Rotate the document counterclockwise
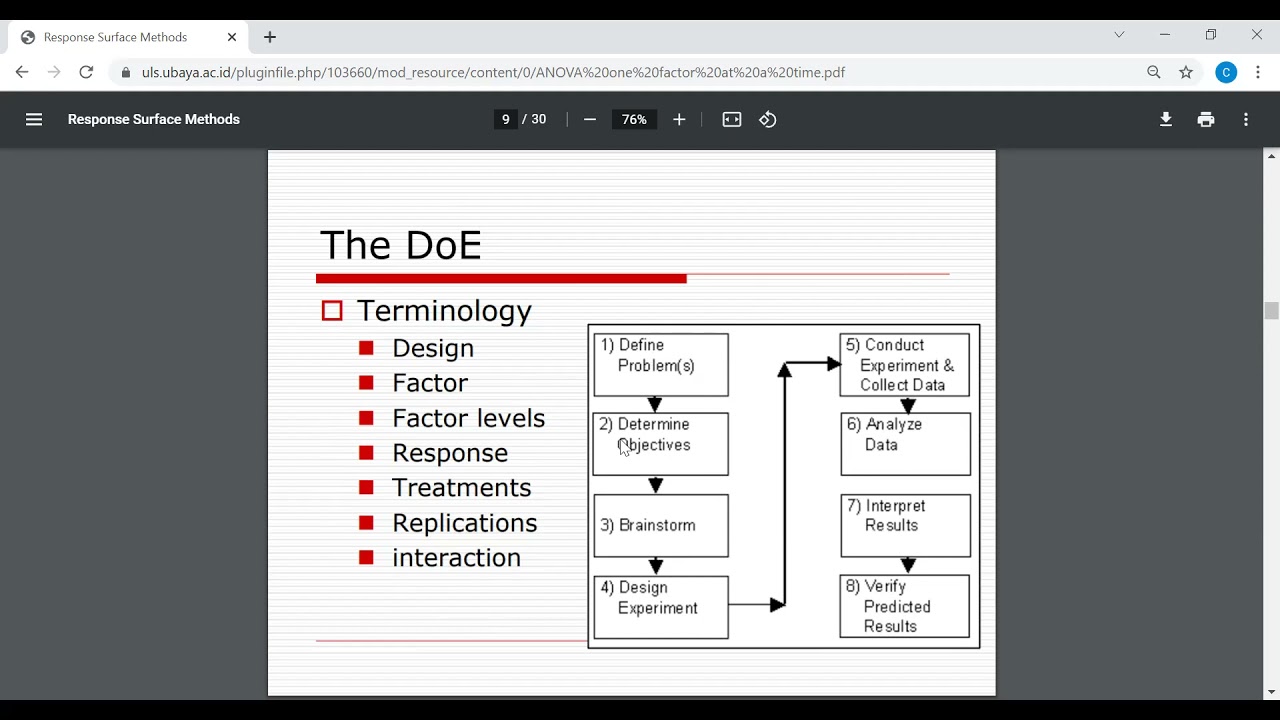Image resolution: width=1280 pixels, height=720 pixels. tap(768, 119)
